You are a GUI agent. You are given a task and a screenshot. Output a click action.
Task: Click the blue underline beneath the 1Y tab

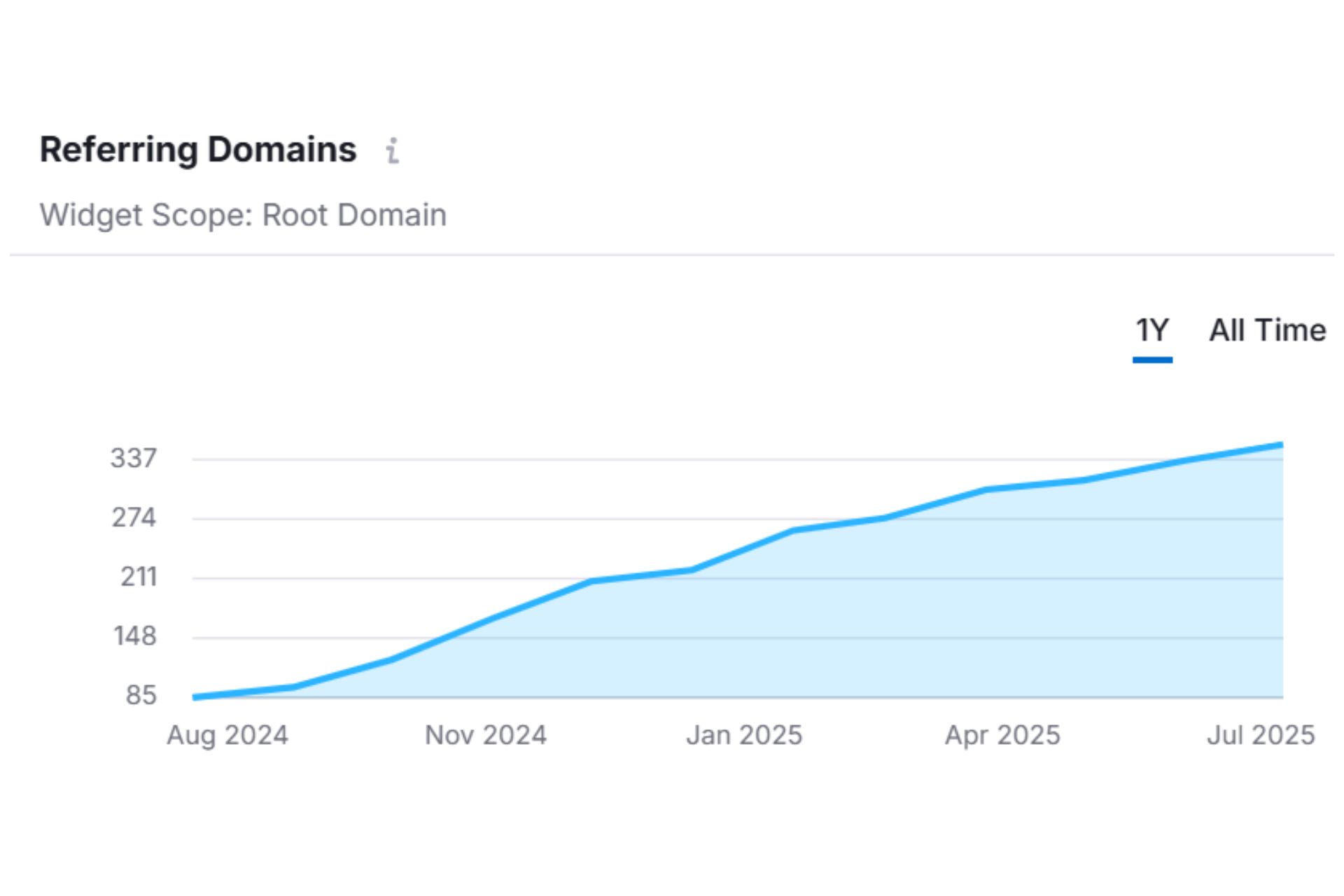coord(1151,359)
